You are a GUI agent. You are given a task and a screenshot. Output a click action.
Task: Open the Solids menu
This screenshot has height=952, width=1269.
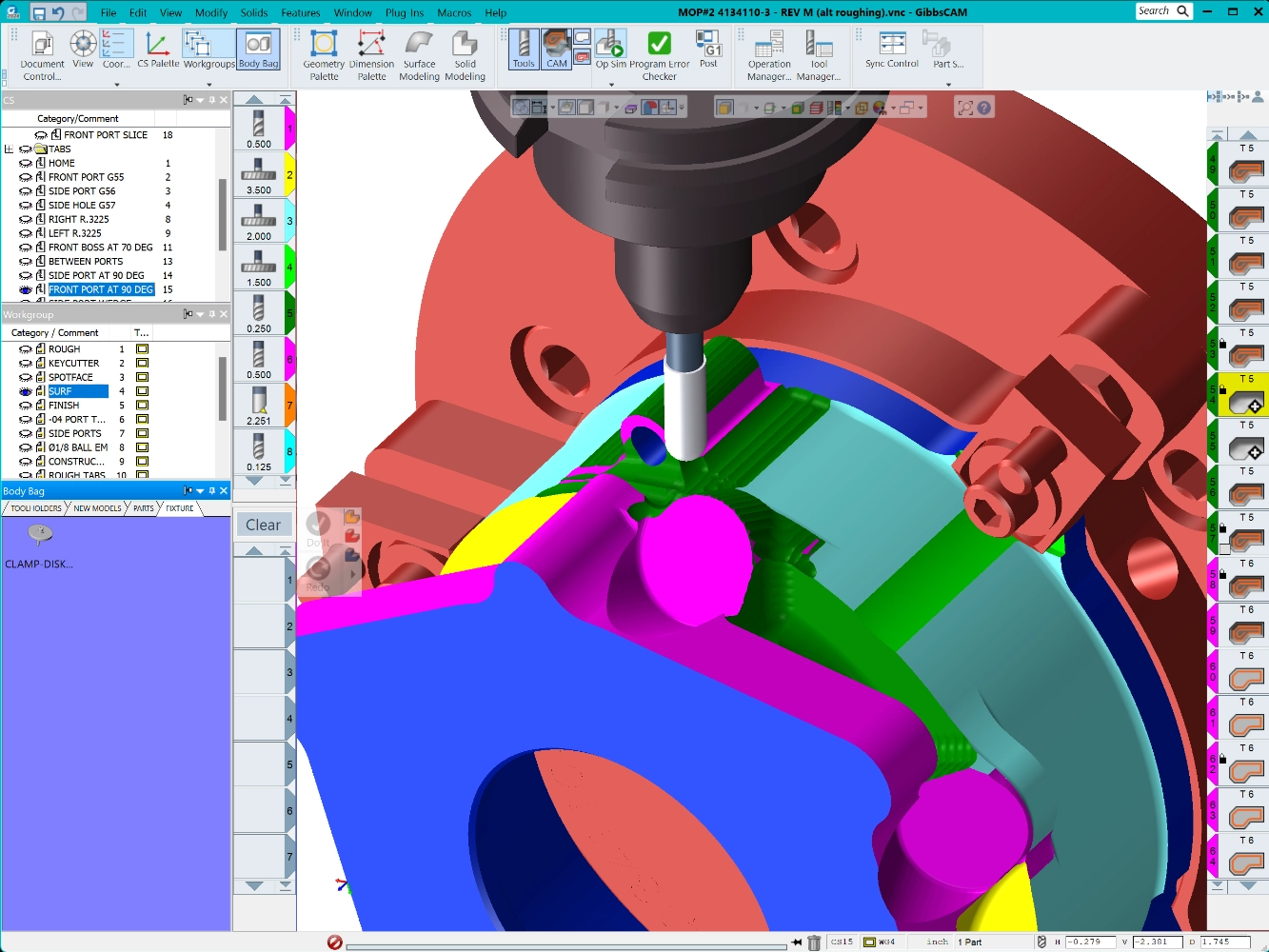[254, 12]
